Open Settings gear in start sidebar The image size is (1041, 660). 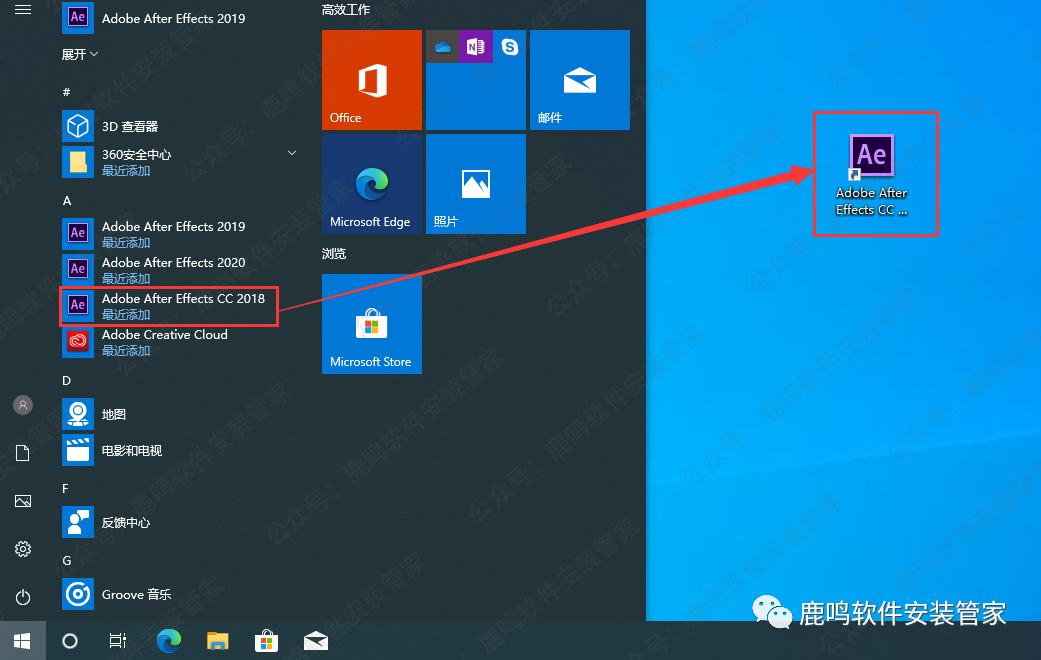coord(22,549)
